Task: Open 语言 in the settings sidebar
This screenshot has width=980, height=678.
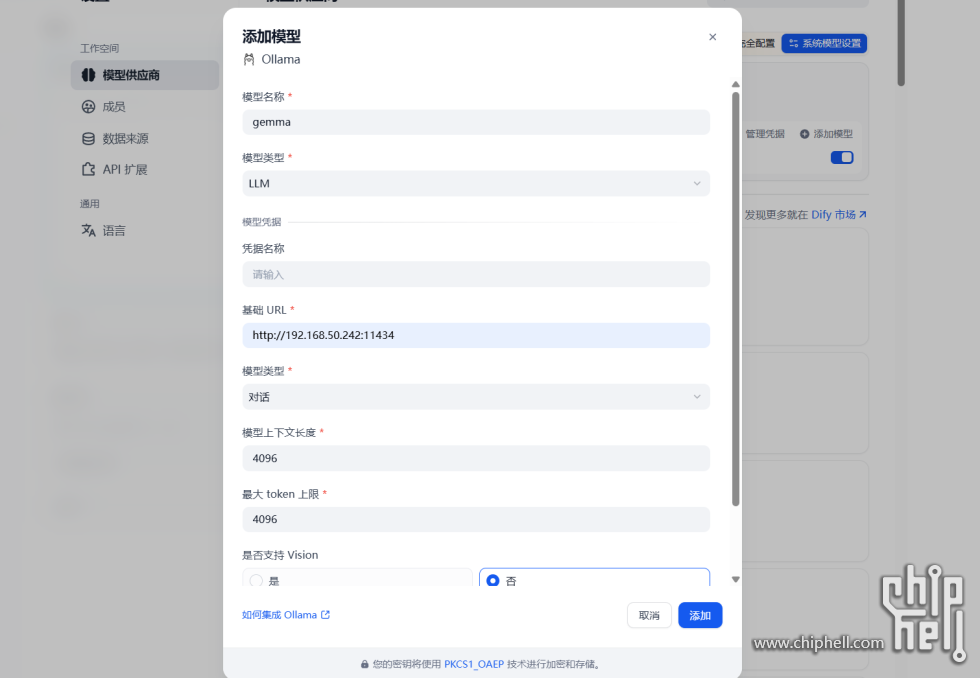Action: click(x=144, y=231)
